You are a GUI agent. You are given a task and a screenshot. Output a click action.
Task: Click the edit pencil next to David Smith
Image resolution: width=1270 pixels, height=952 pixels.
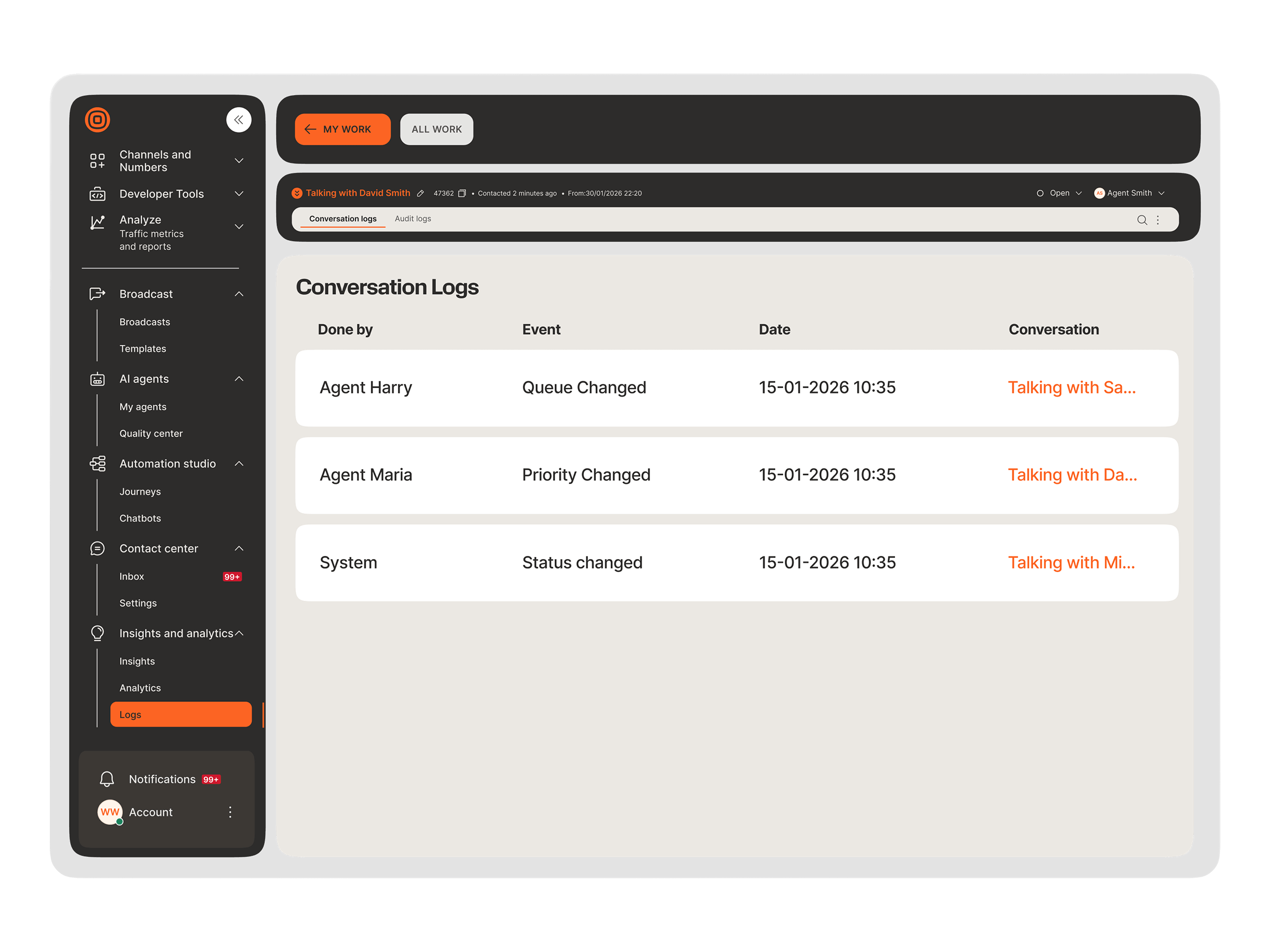pos(420,194)
